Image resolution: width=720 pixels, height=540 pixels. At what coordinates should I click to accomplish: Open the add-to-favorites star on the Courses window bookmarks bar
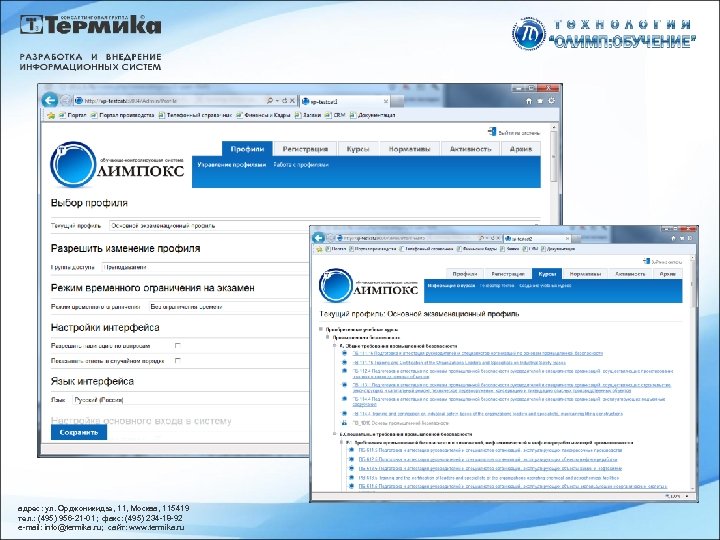[319, 249]
